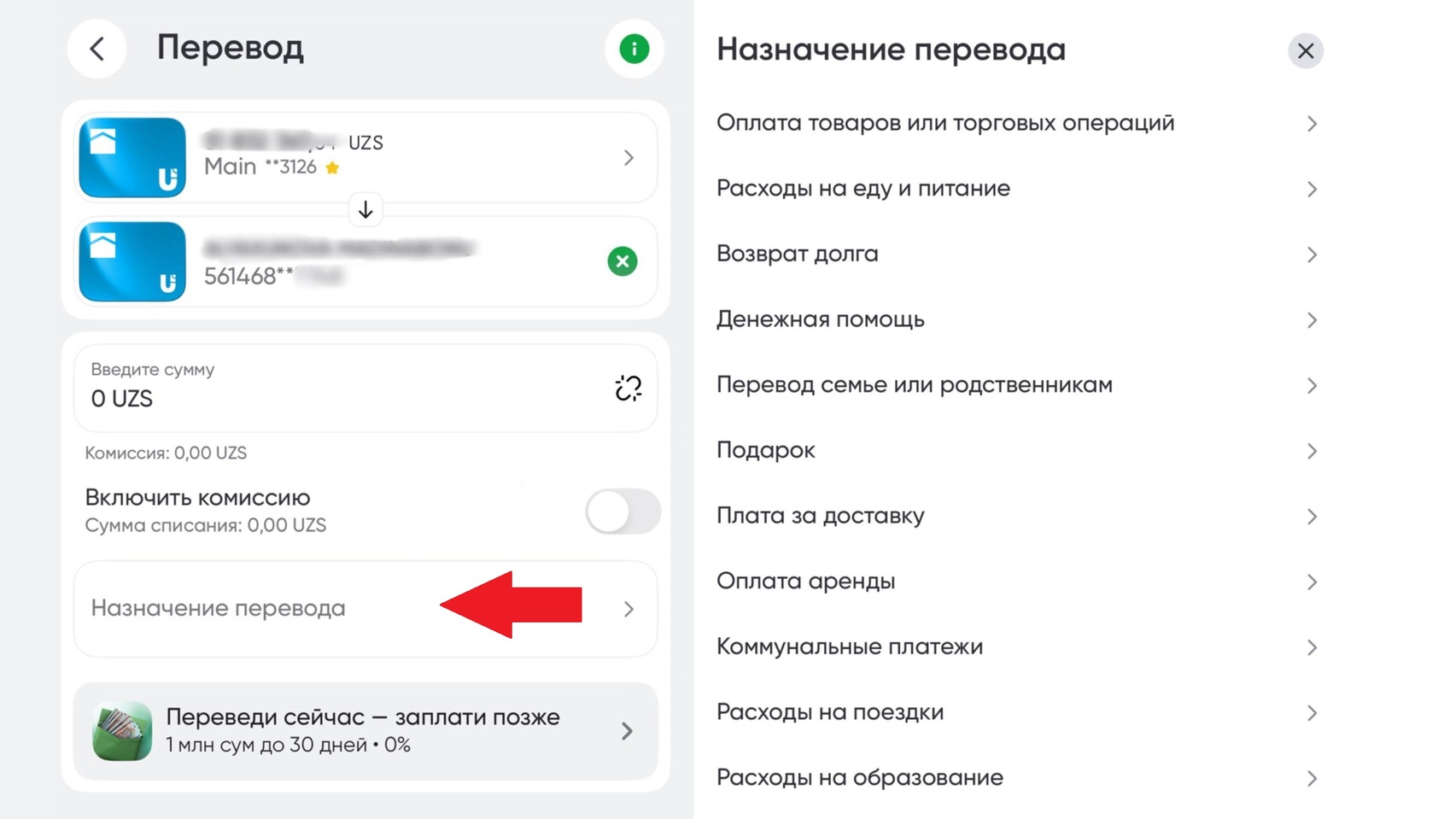Click the swap arrow between cards
1456x819 pixels.
(365, 210)
